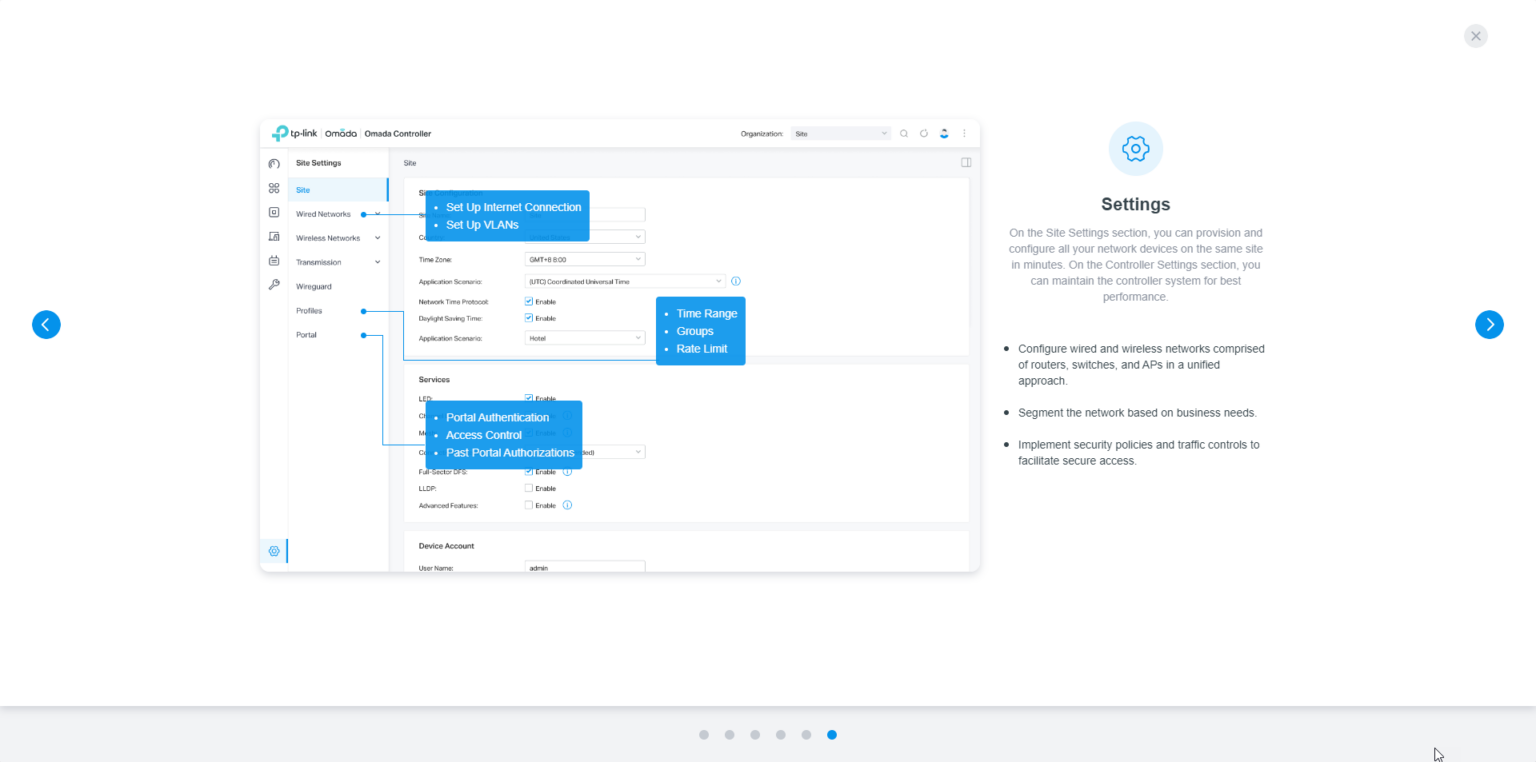The height and width of the screenshot is (762, 1536).
Task: Open the Organization Site dropdown
Action: (840, 133)
